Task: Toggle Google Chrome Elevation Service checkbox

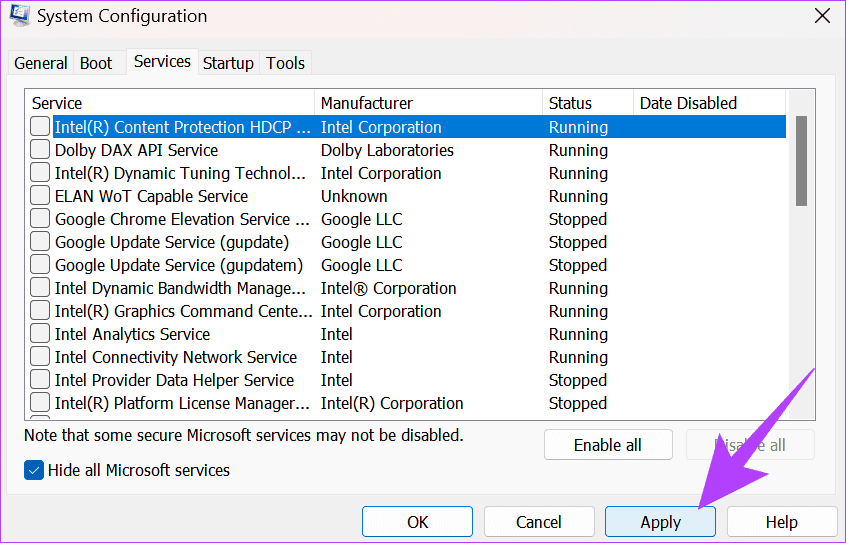Action: 40,219
